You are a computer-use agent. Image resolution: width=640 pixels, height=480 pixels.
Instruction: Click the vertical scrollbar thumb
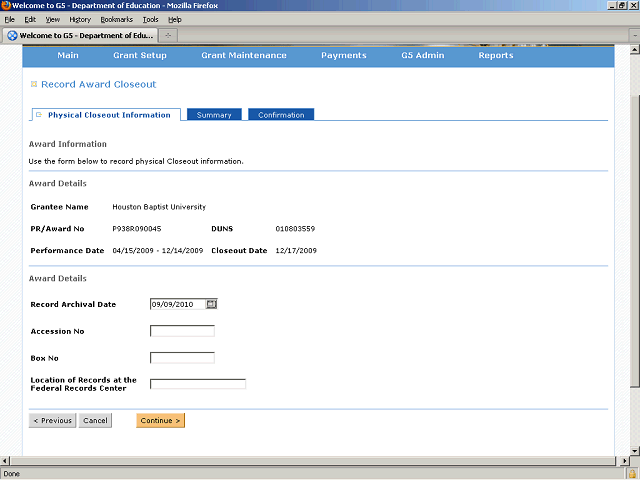point(635,241)
